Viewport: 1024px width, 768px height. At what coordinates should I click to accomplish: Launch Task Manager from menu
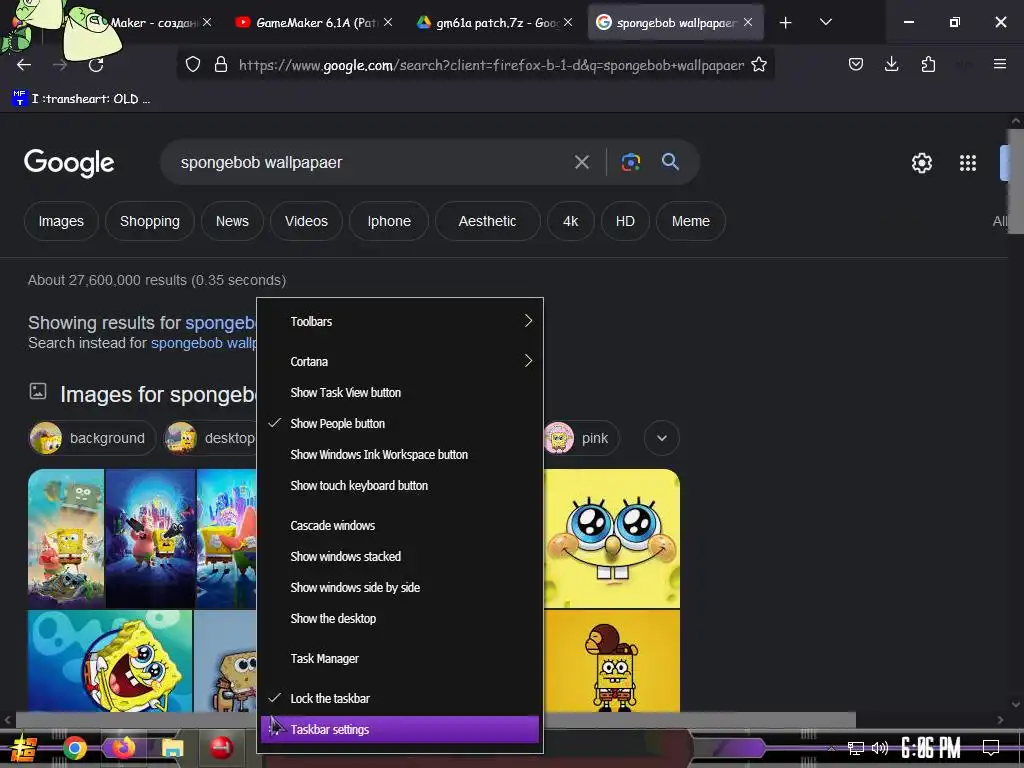click(400, 658)
